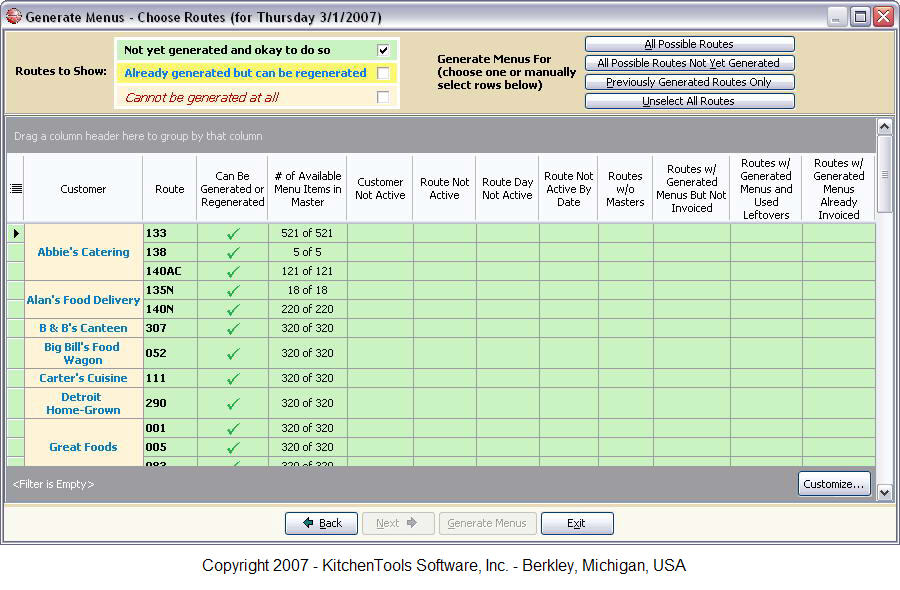Click the 5 of 5 menu items cell
This screenshot has width=900, height=590.
point(308,253)
